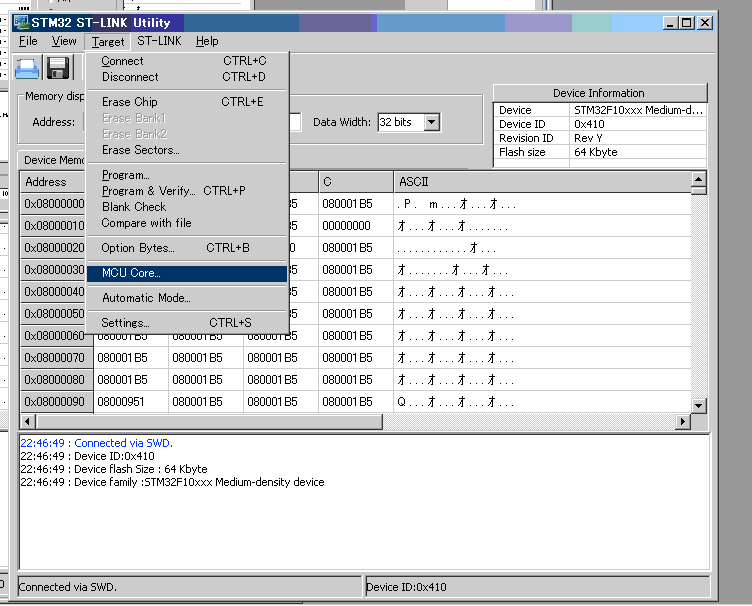Image resolution: width=752 pixels, height=606 pixels.
Task: Select address row 0x08000010
Action: point(54,226)
